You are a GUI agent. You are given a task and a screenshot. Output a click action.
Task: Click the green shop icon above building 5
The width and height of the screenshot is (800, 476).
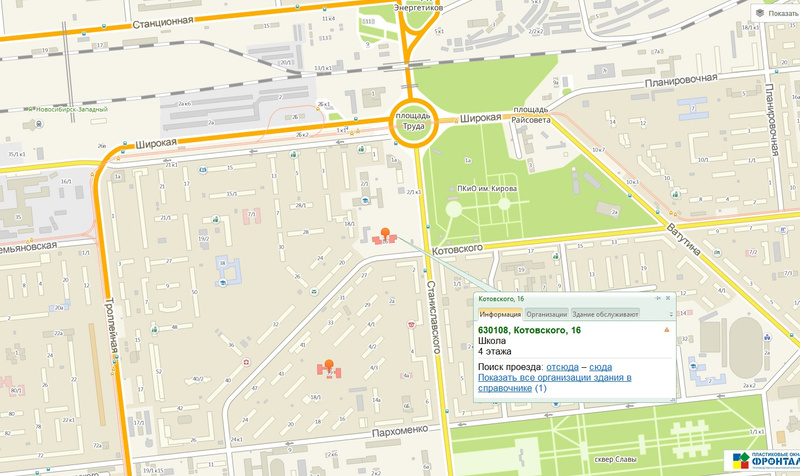click(x=293, y=154)
